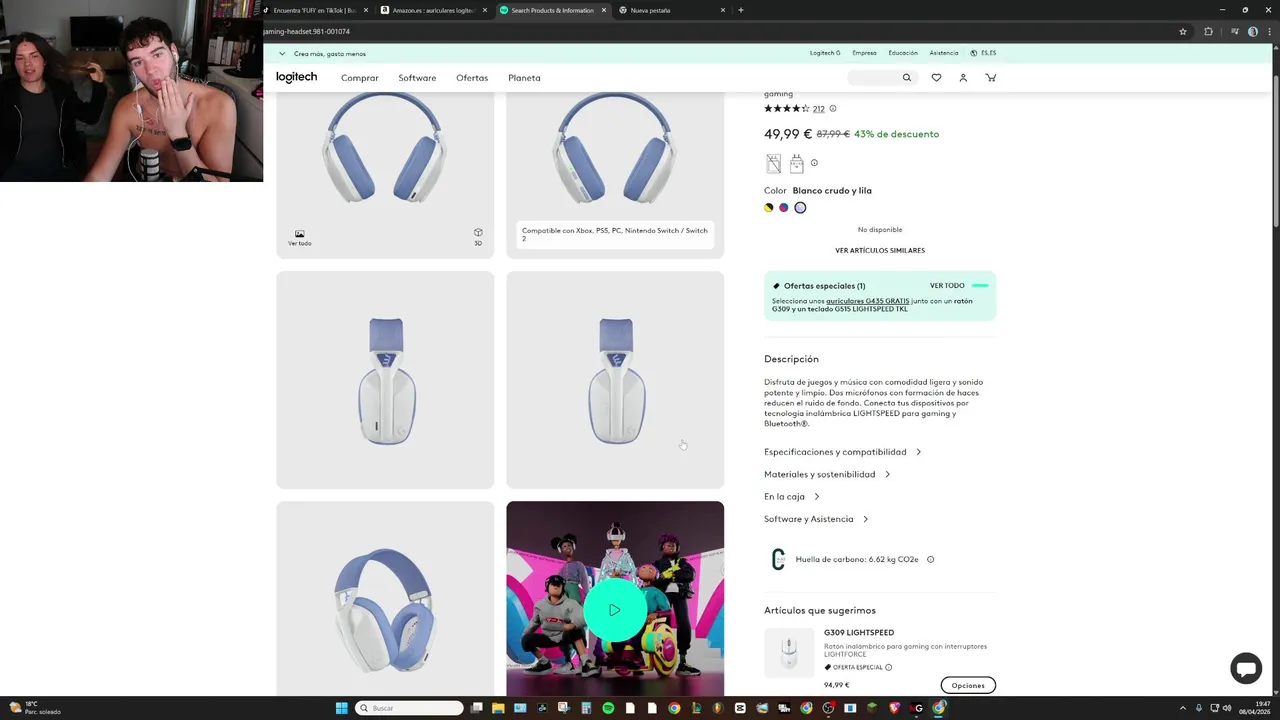The width and height of the screenshot is (1280, 720).
Task: Click the OFERTA ESPECIAL info icon
Action: (888, 667)
